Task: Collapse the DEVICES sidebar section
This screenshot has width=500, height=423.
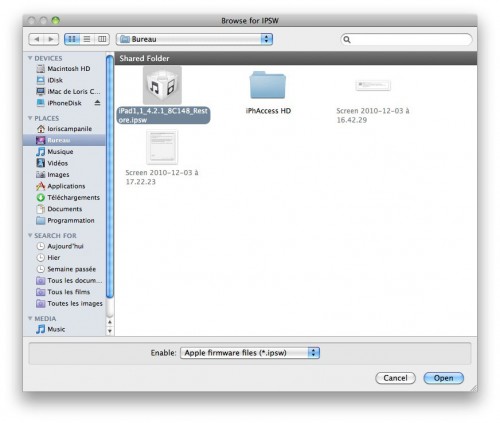Action: (30, 58)
